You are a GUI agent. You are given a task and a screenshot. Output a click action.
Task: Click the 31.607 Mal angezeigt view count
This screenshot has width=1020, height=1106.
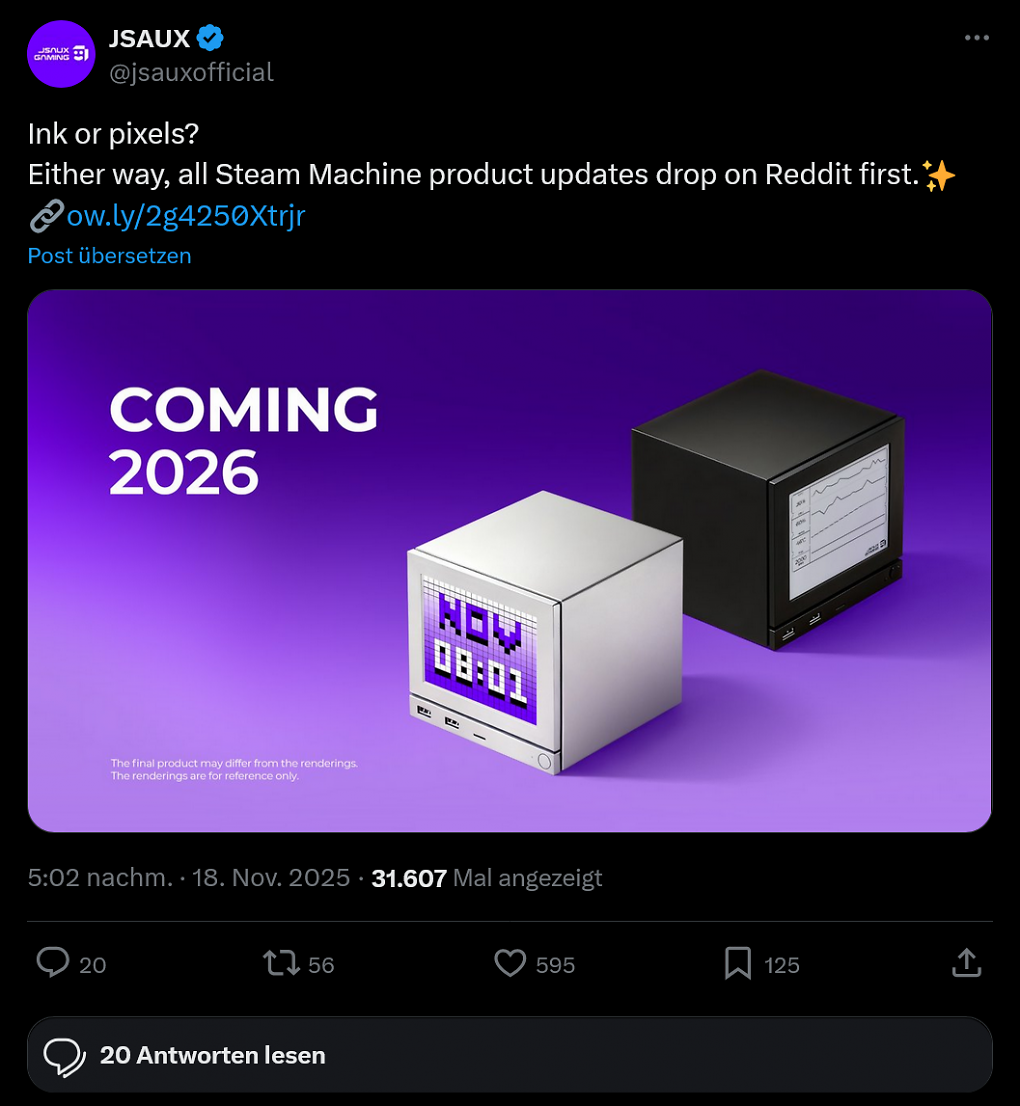pos(487,878)
